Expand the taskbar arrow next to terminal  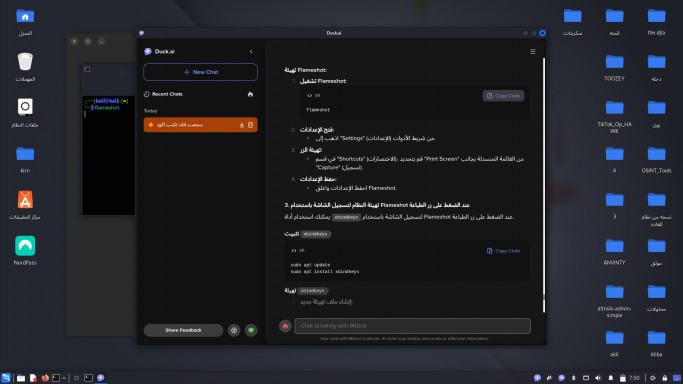pyautogui.click(x=64, y=378)
